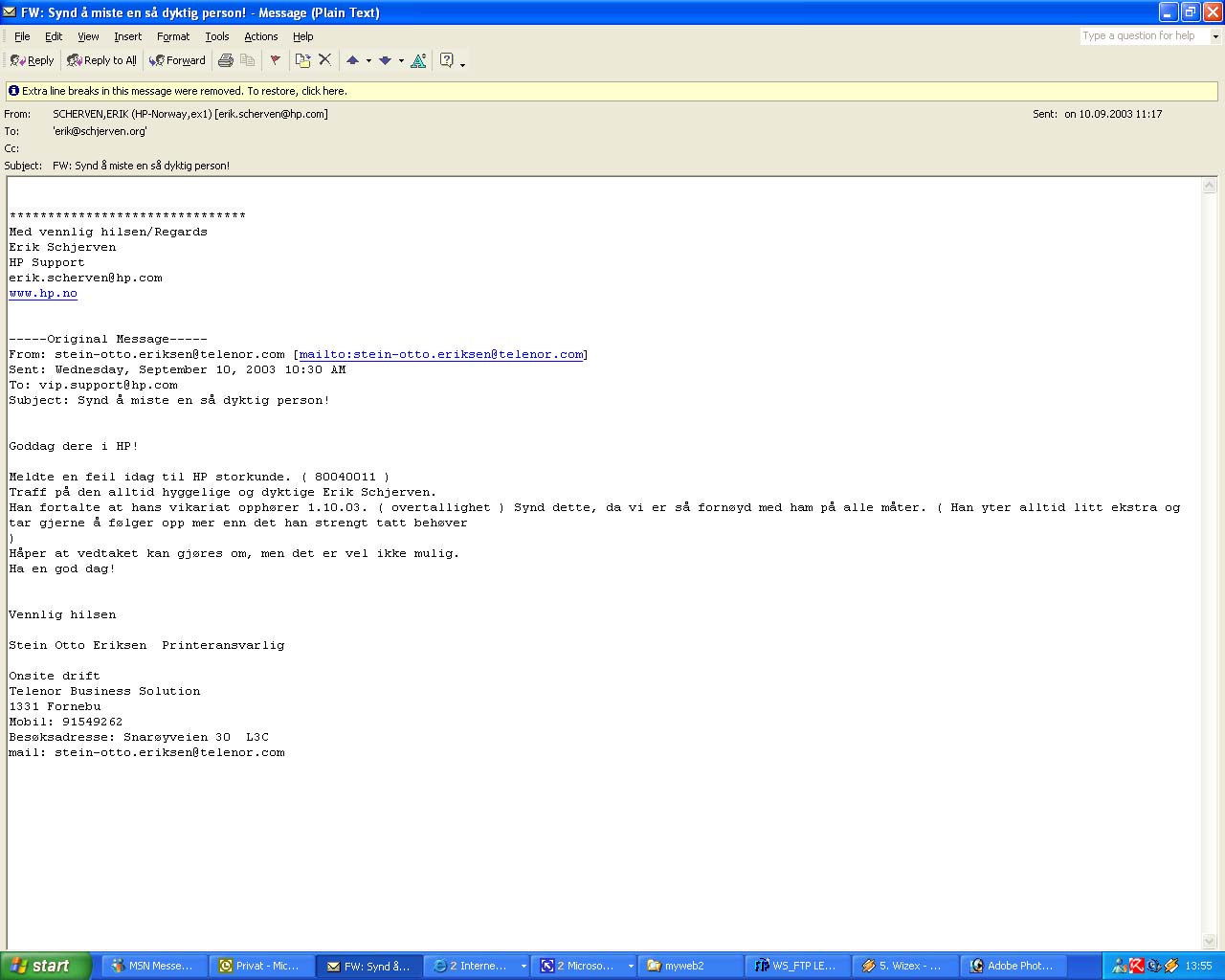Click 'Telenor Business Solution' line
Viewport: 1225px width, 980px height.
coord(104,691)
